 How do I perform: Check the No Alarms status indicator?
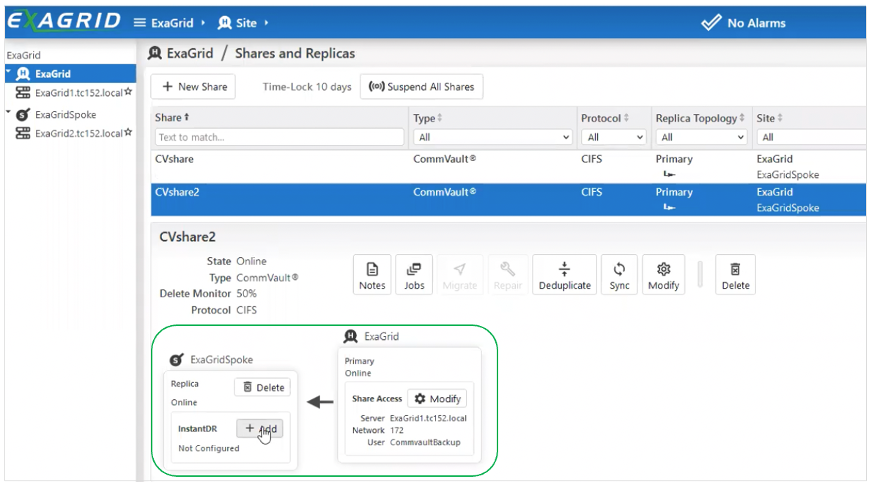[744, 23]
